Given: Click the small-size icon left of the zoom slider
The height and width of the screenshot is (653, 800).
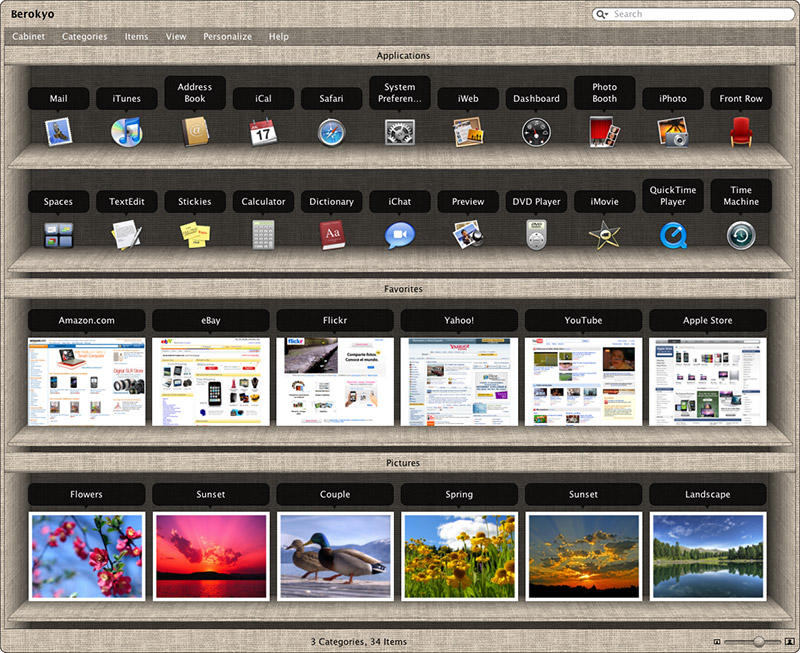Looking at the screenshot, I should 717,642.
